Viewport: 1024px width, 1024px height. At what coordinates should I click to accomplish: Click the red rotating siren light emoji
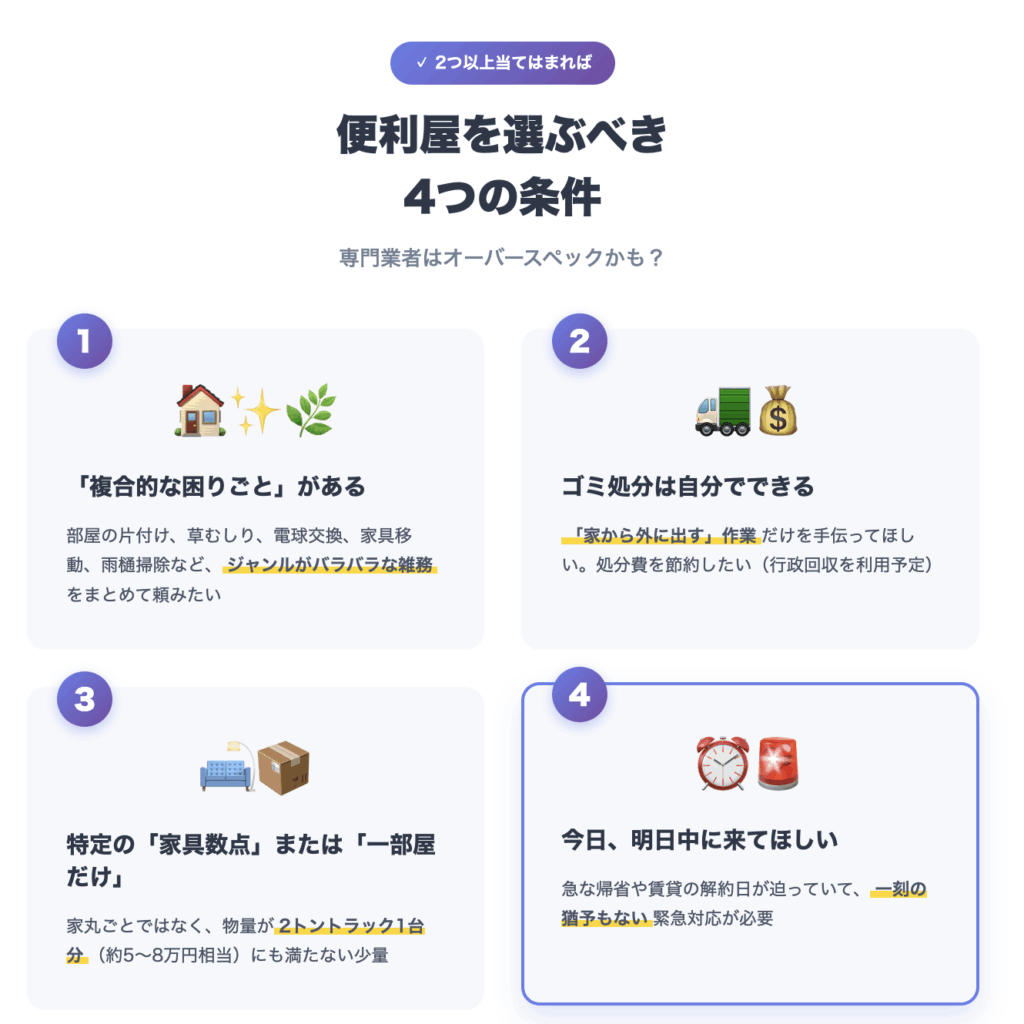778,763
